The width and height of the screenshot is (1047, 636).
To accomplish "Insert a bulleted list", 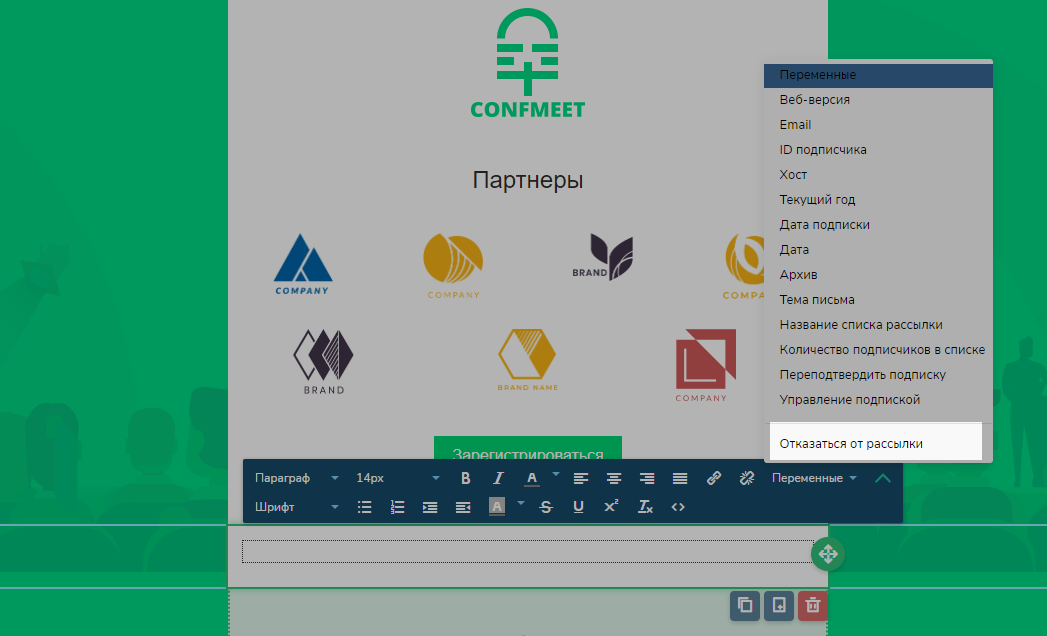I will [365, 507].
